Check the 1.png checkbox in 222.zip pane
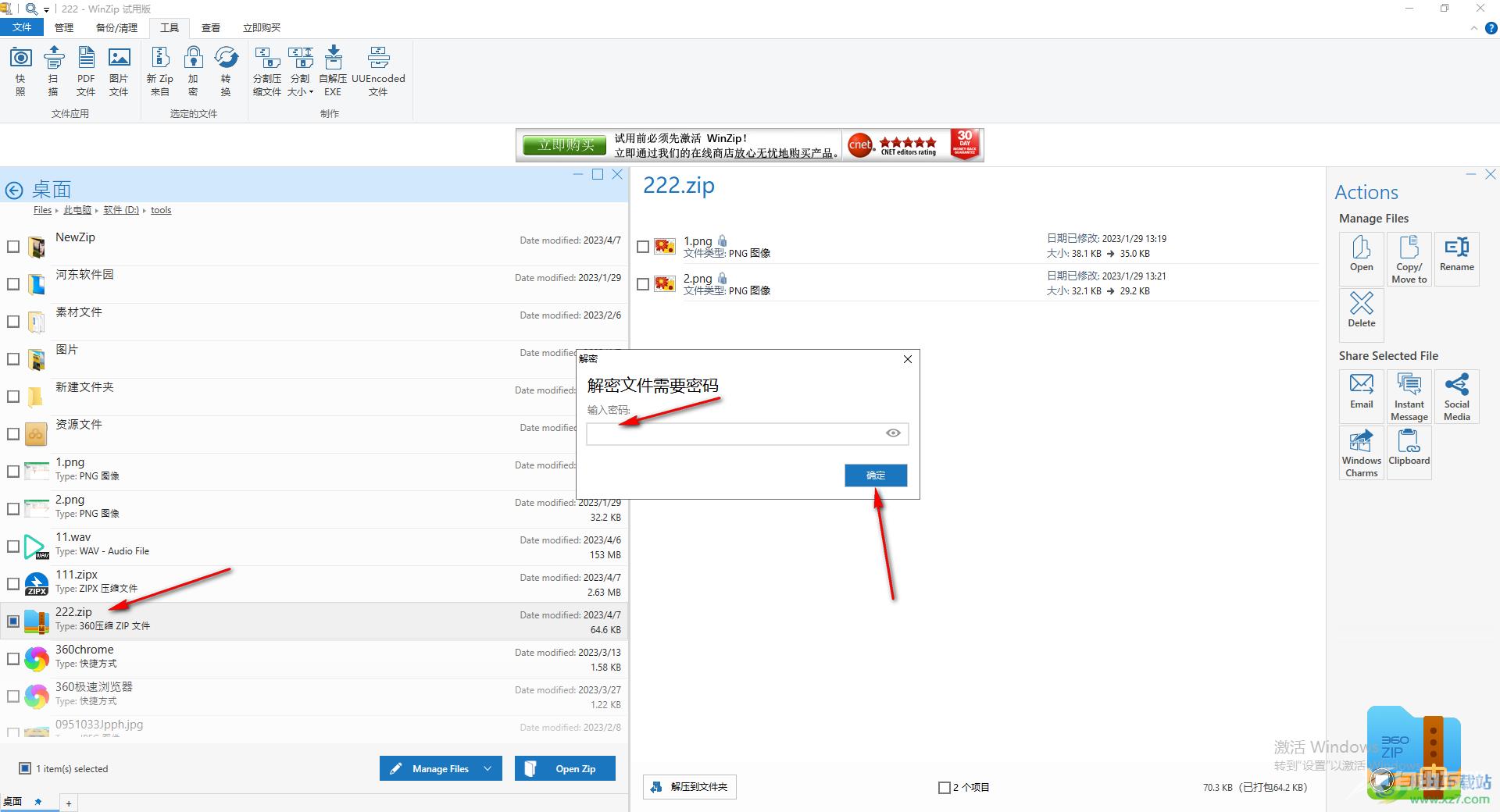 643,247
